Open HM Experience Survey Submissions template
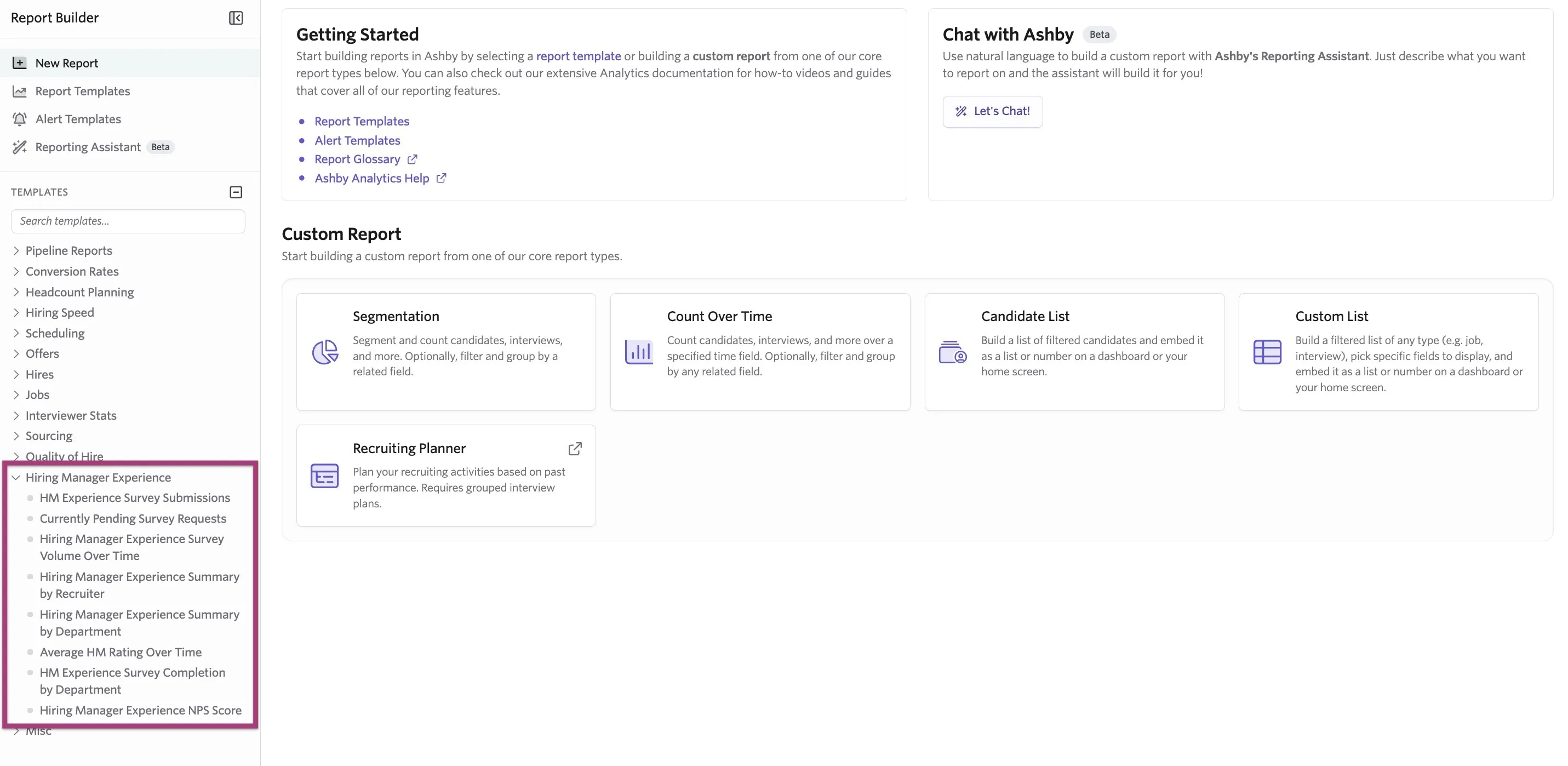 (135, 498)
